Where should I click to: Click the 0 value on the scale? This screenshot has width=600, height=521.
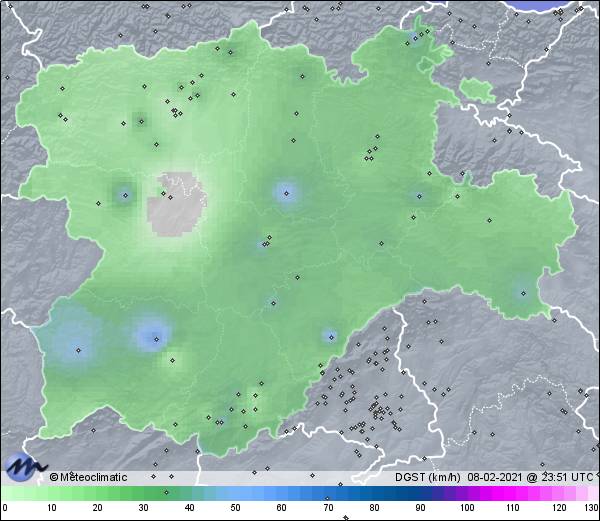[5, 508]
